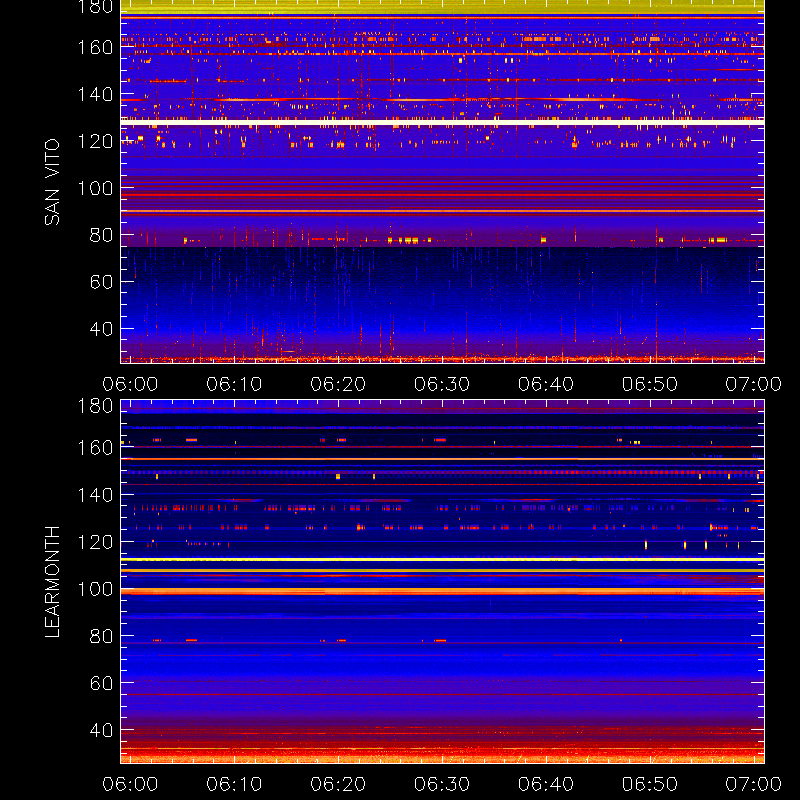Select 06:40 under the San Vito plot
The height and width of the screenshot is (800, 800).
click(546, 384)
